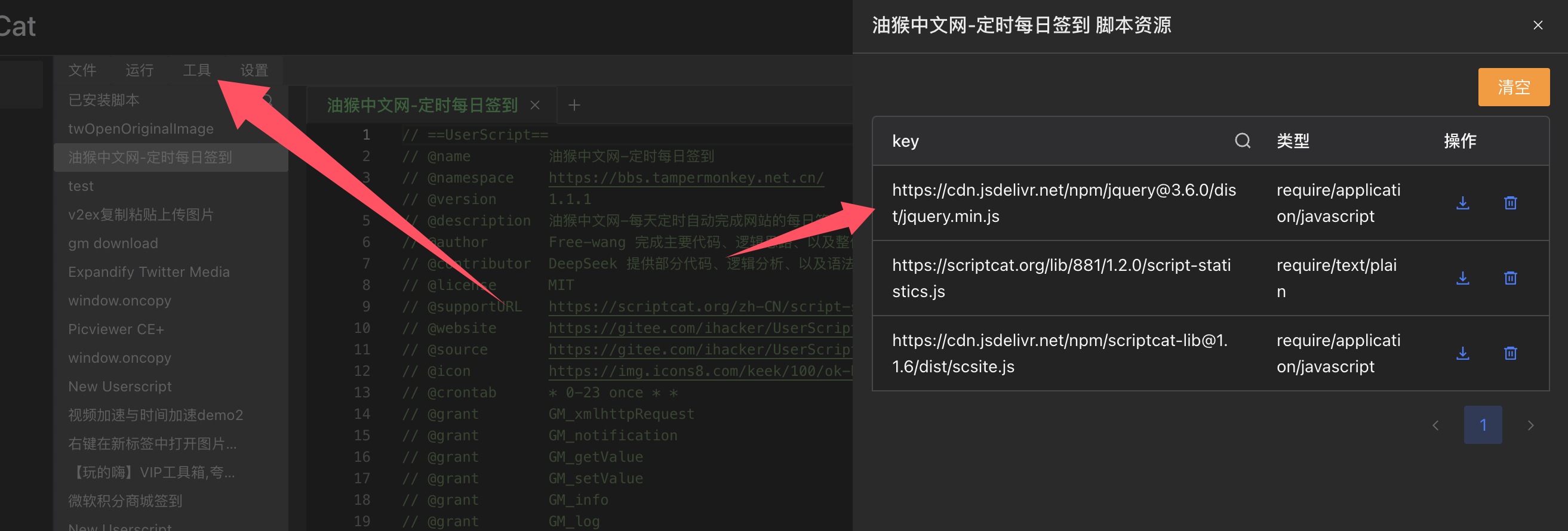Go to pagination page 1

click(x=1482, y=425)
